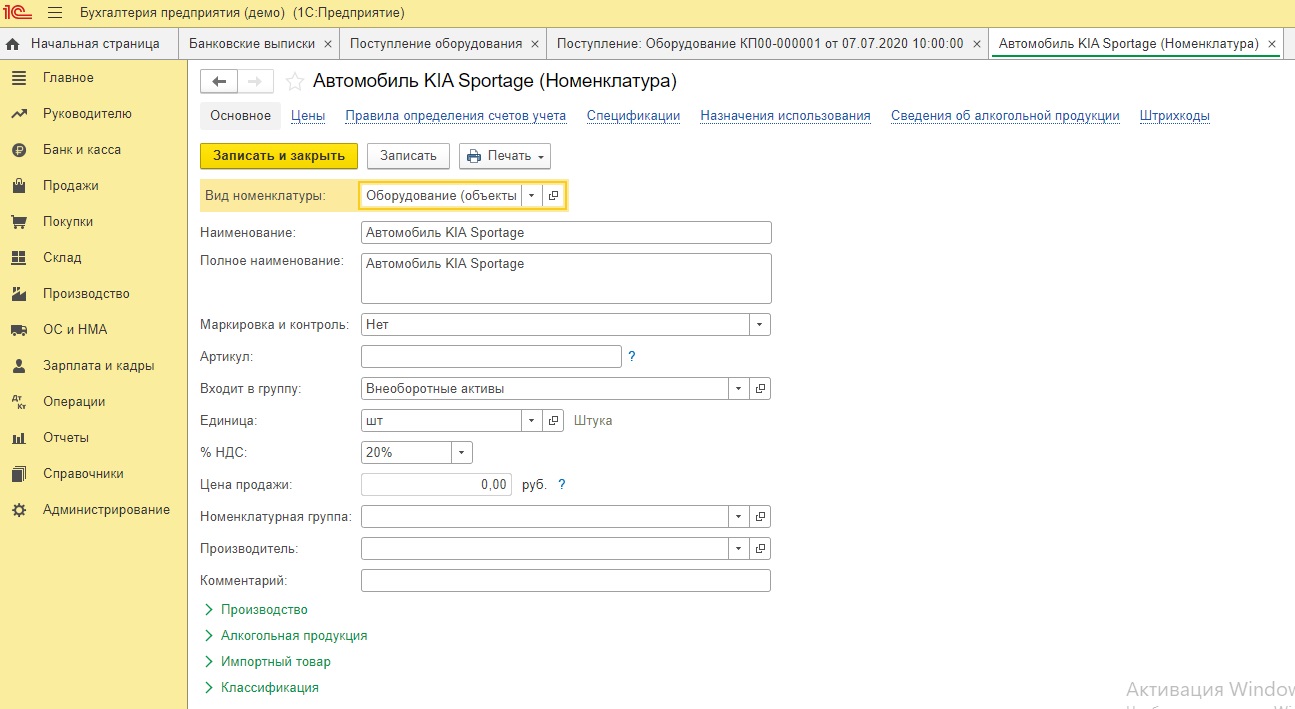Click the Записать и закрыть button
This screenshot has height=709, width=1295.
[x=279, y=156]
